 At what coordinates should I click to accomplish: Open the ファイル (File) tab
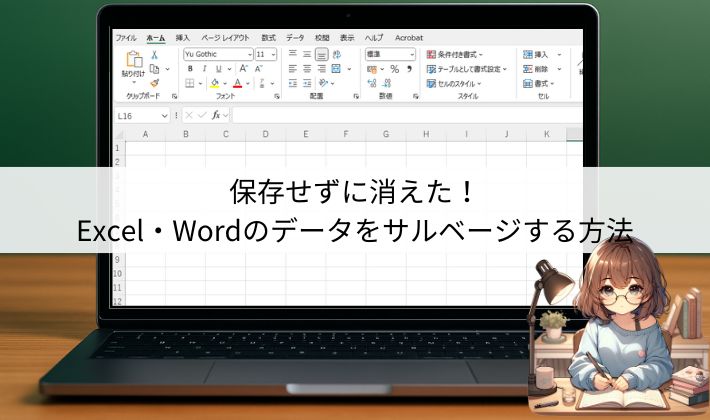(x=126, y=38)
